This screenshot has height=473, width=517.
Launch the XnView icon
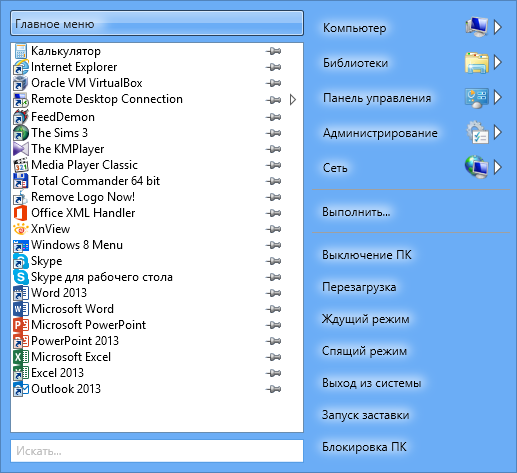[21, 229]
